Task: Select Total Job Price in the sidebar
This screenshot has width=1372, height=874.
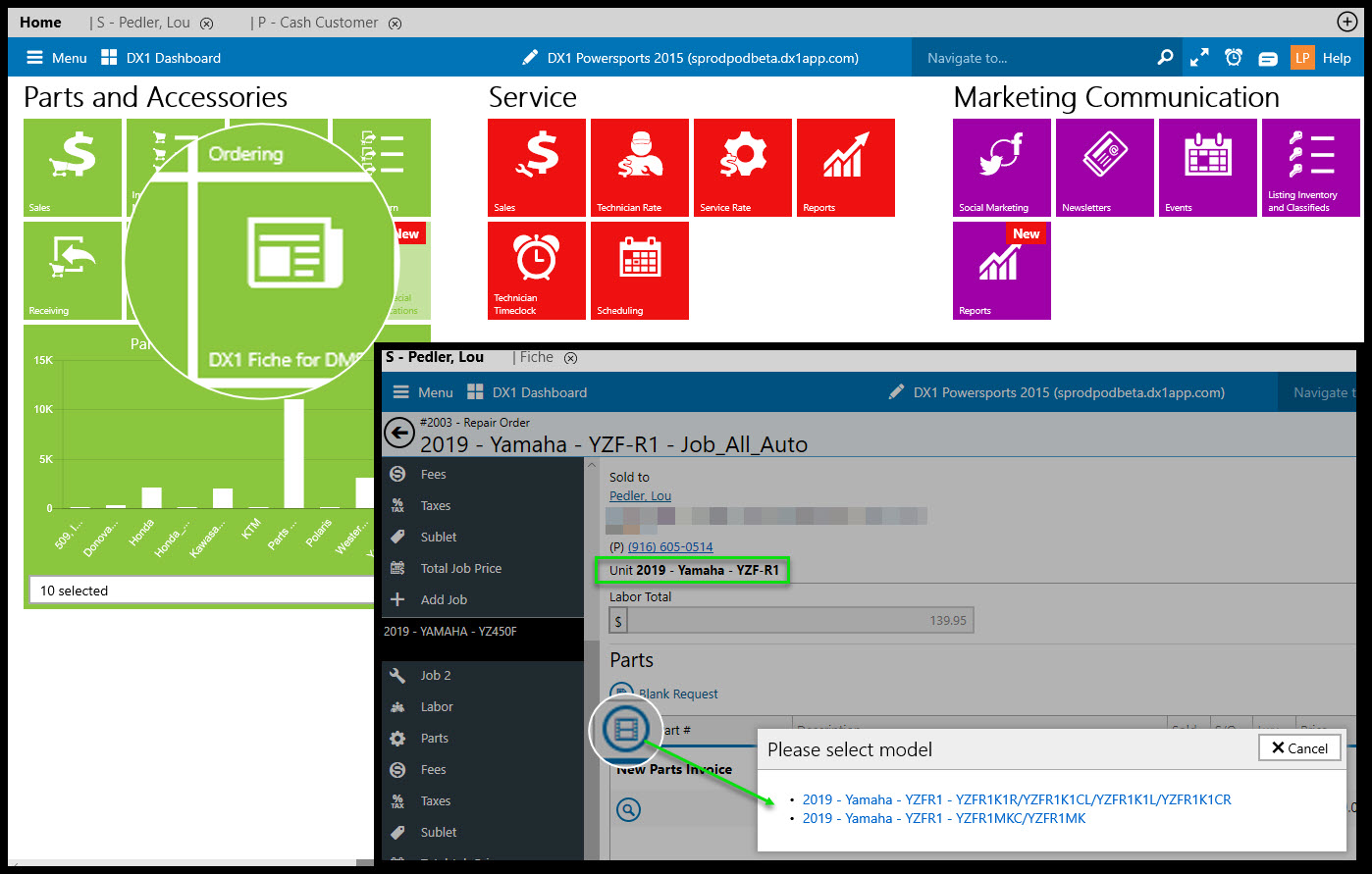Action: [x=483, y=568]
